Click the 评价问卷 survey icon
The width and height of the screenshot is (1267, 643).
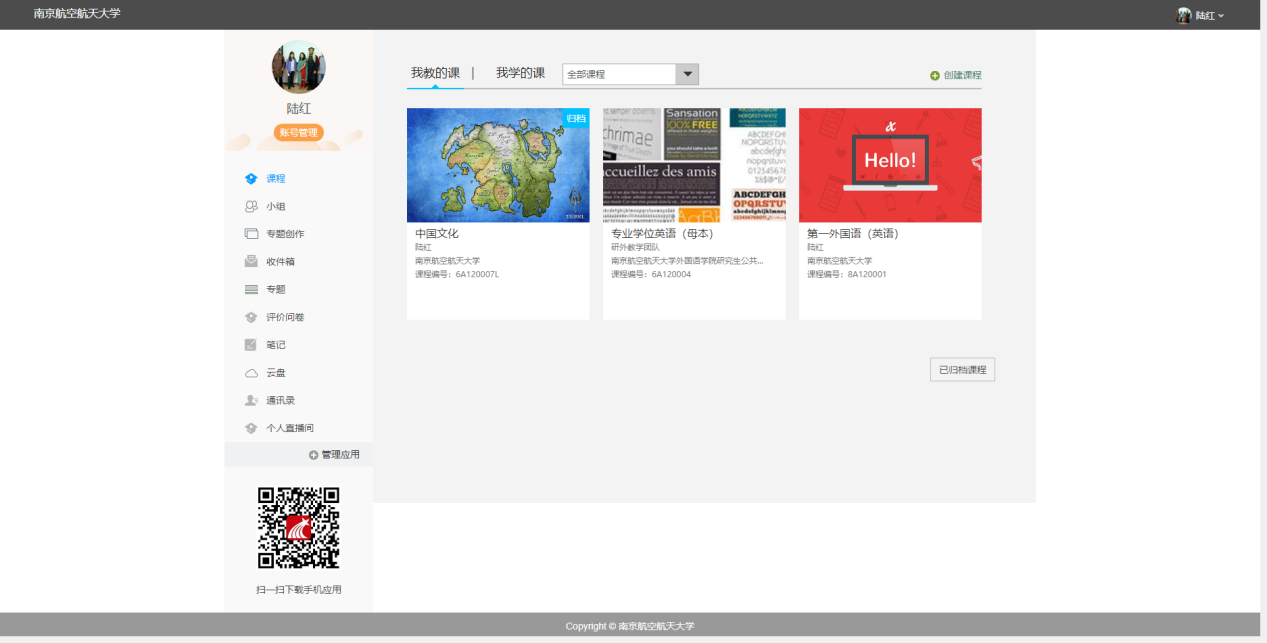(251, 317)
